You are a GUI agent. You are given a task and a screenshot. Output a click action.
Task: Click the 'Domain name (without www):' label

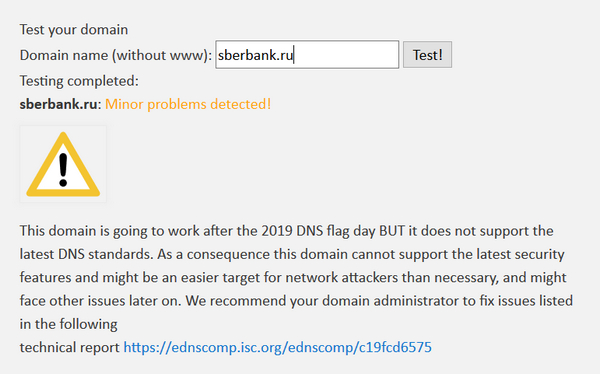(116, 55)
